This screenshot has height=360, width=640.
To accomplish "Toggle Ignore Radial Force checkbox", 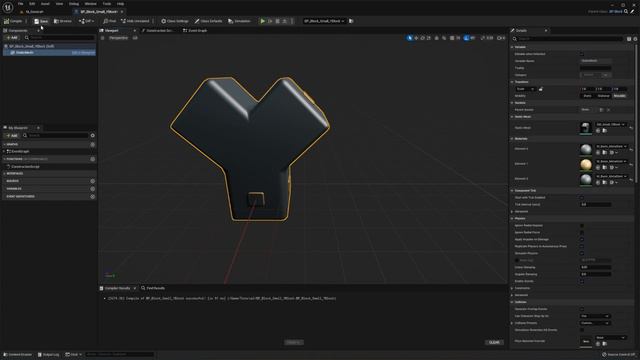I will (x=582, y=233).
